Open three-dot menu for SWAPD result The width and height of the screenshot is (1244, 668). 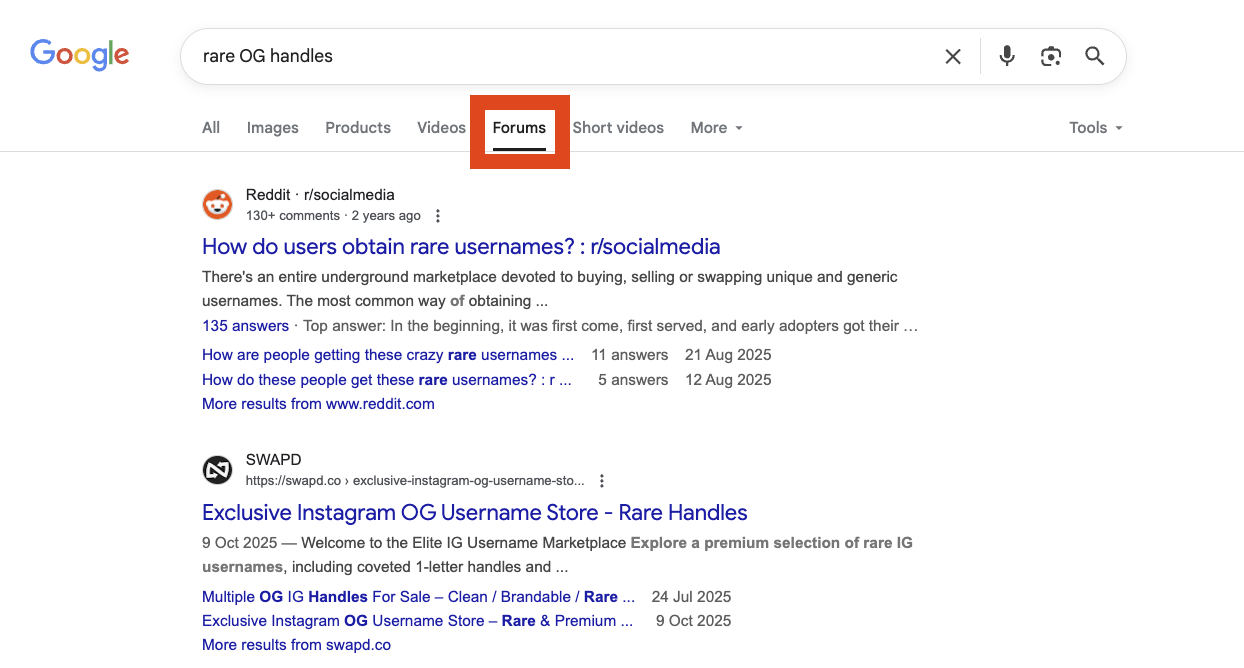[602, 481]
